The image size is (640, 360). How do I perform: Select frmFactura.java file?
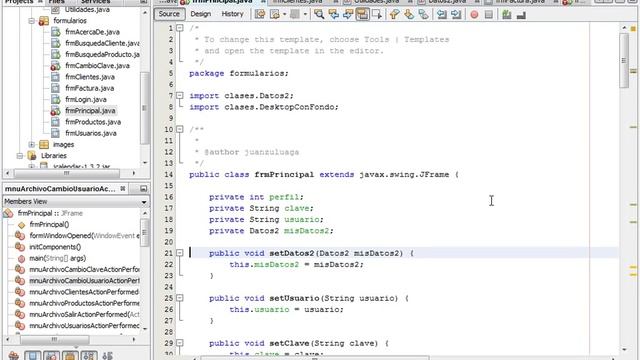[x=89, y=88]
